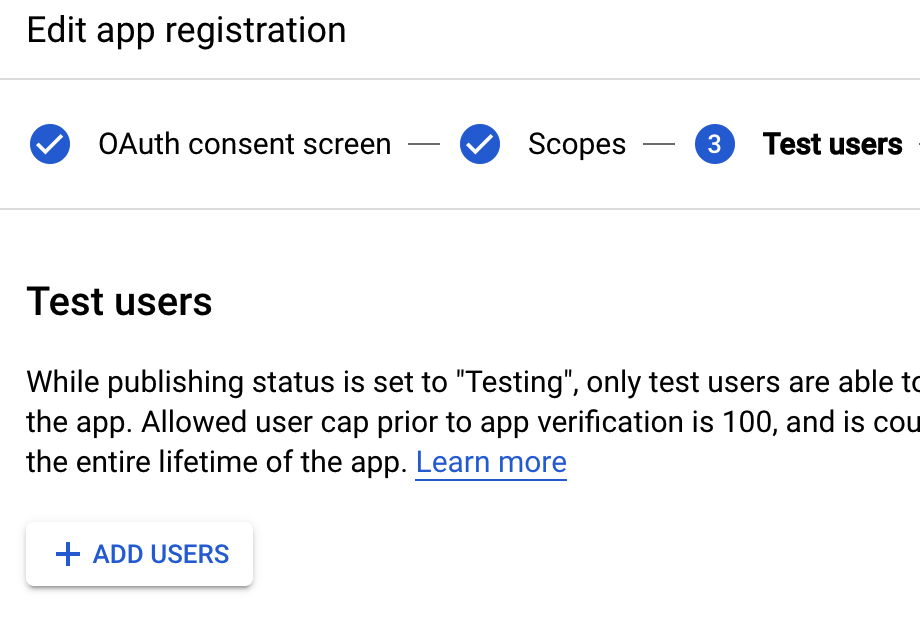Screen dimensions: 920x638
Task: Click the Test users section heading
Action: point(119,301)
